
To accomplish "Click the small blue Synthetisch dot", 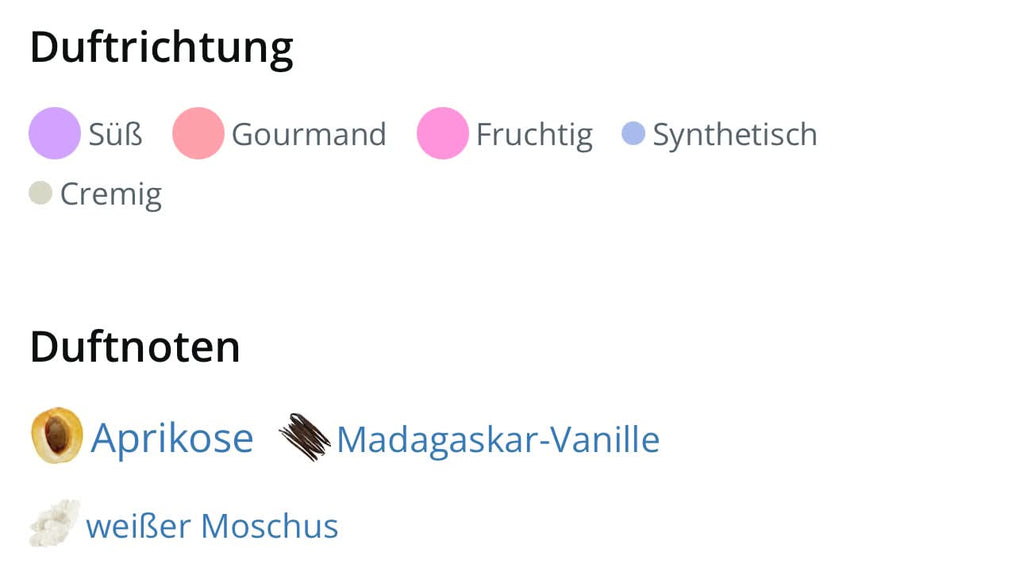I will click(x=633, y=134).
